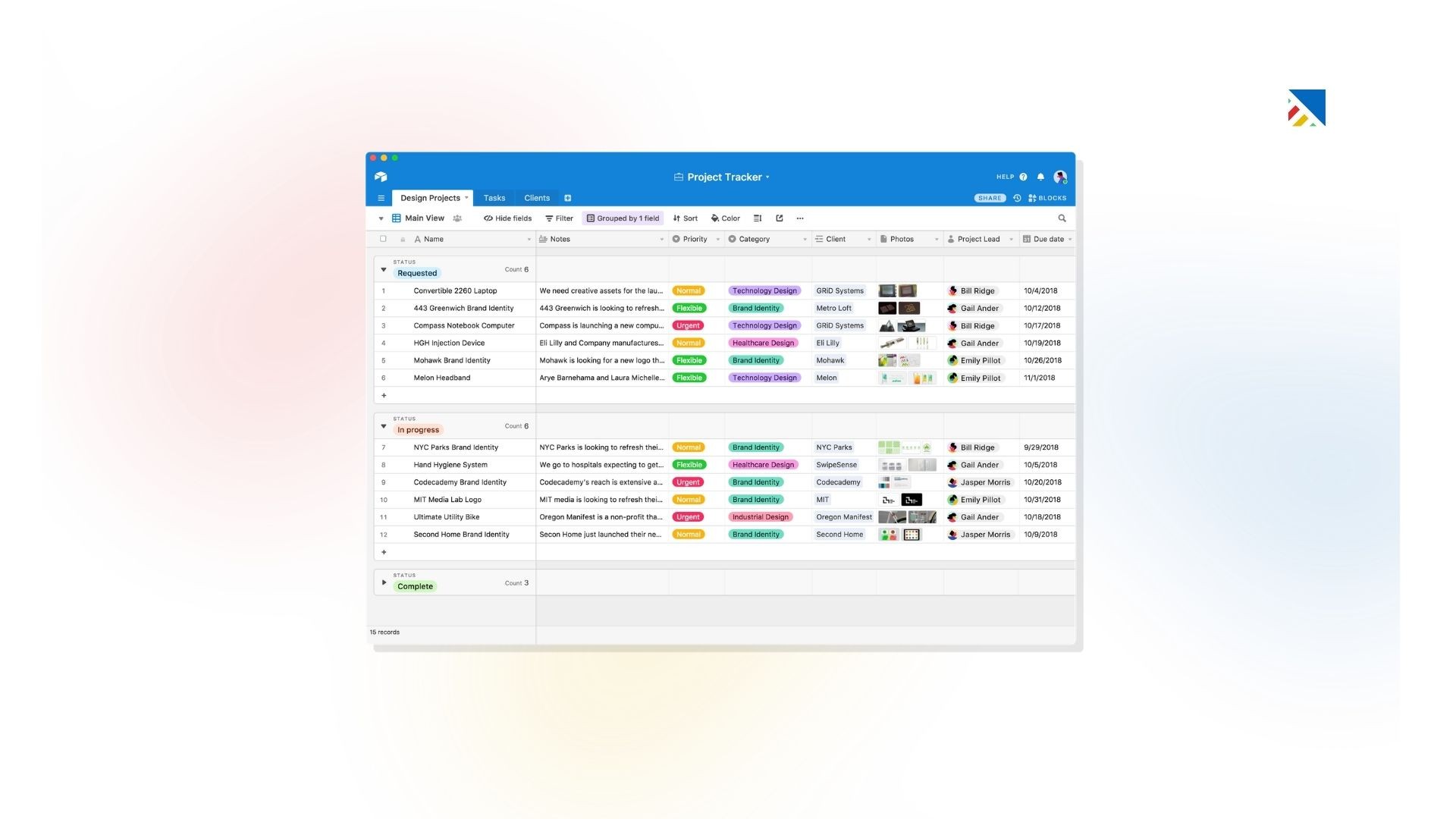1456x819 pixels.
Task: Select the header select-all checkbox
Action: pos(383,239)
